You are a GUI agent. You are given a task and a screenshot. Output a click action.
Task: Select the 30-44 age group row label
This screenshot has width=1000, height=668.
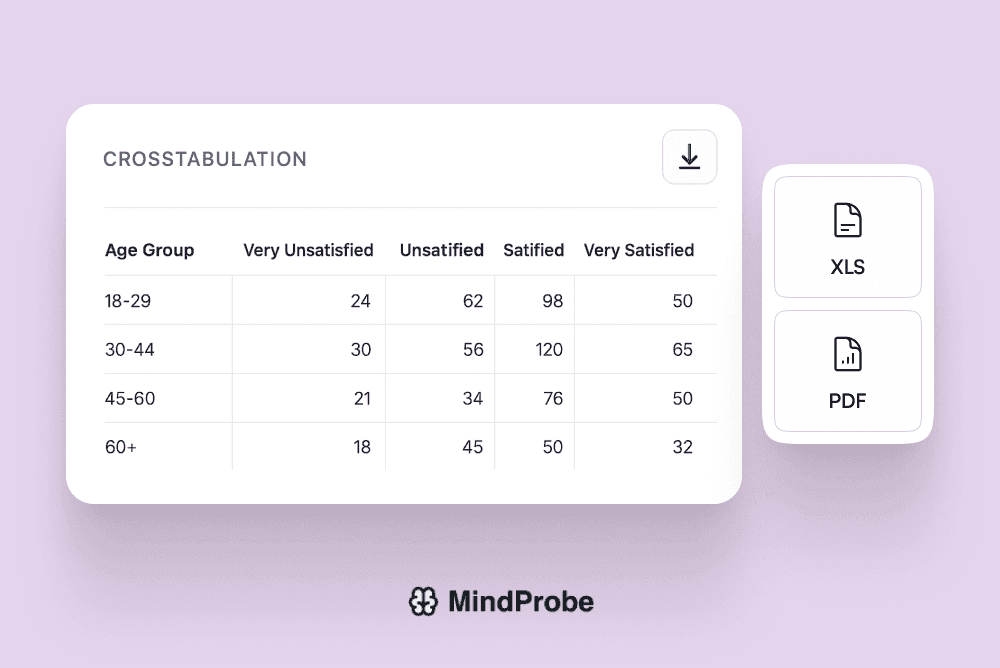pos(130,350)
